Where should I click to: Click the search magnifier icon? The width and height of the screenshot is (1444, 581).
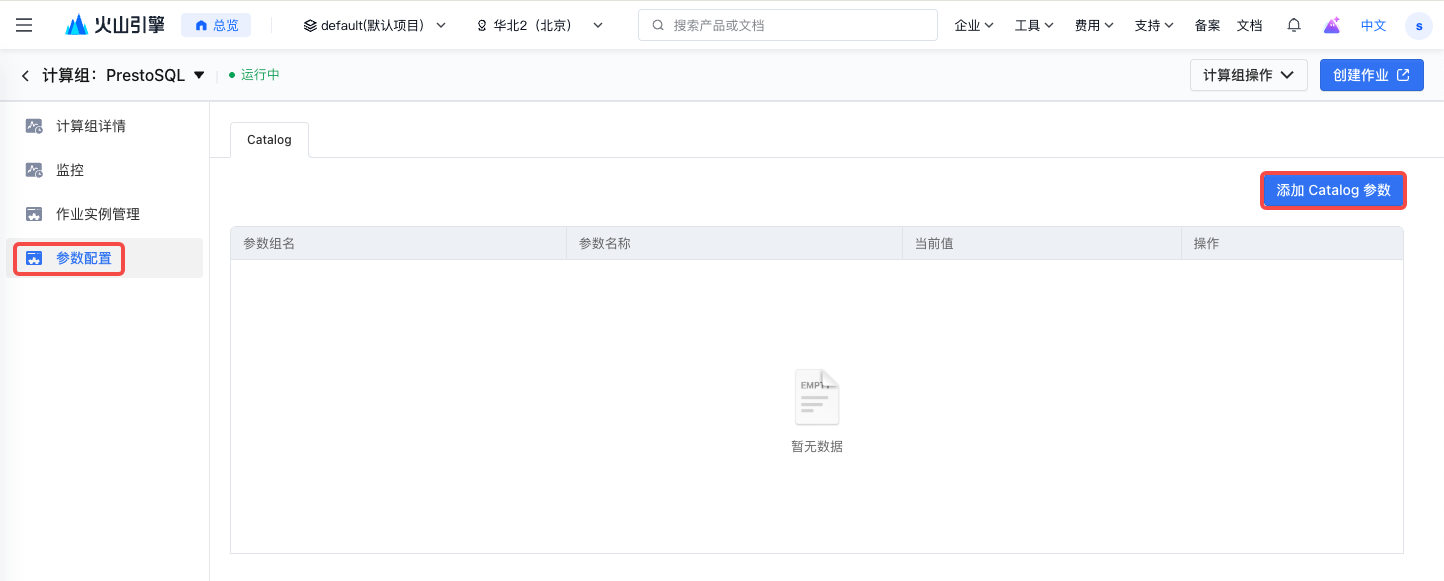point(658,25)
